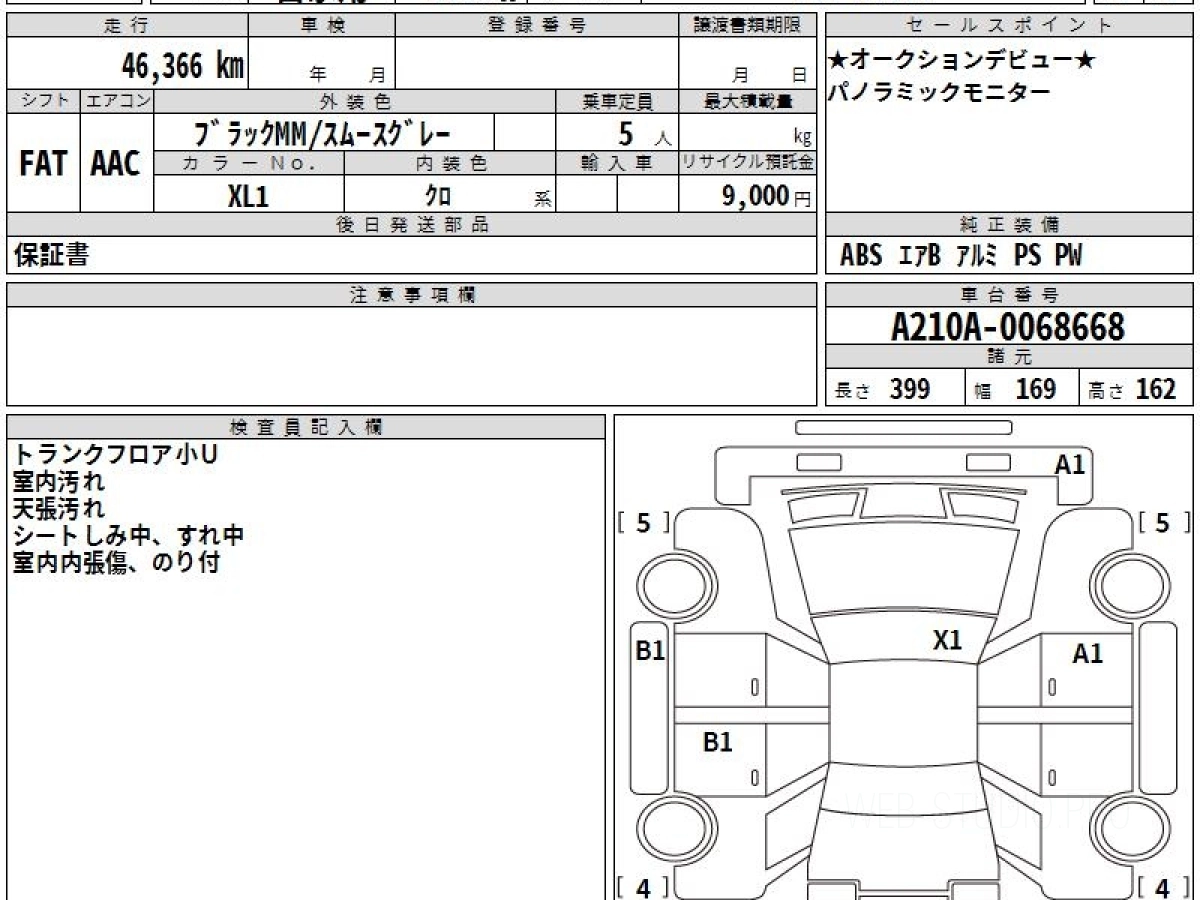This screenshot has width=1200, height=900.
Task: Select the トランクフロア小U note
Action: pyautogui.click(x=115, y=455)
